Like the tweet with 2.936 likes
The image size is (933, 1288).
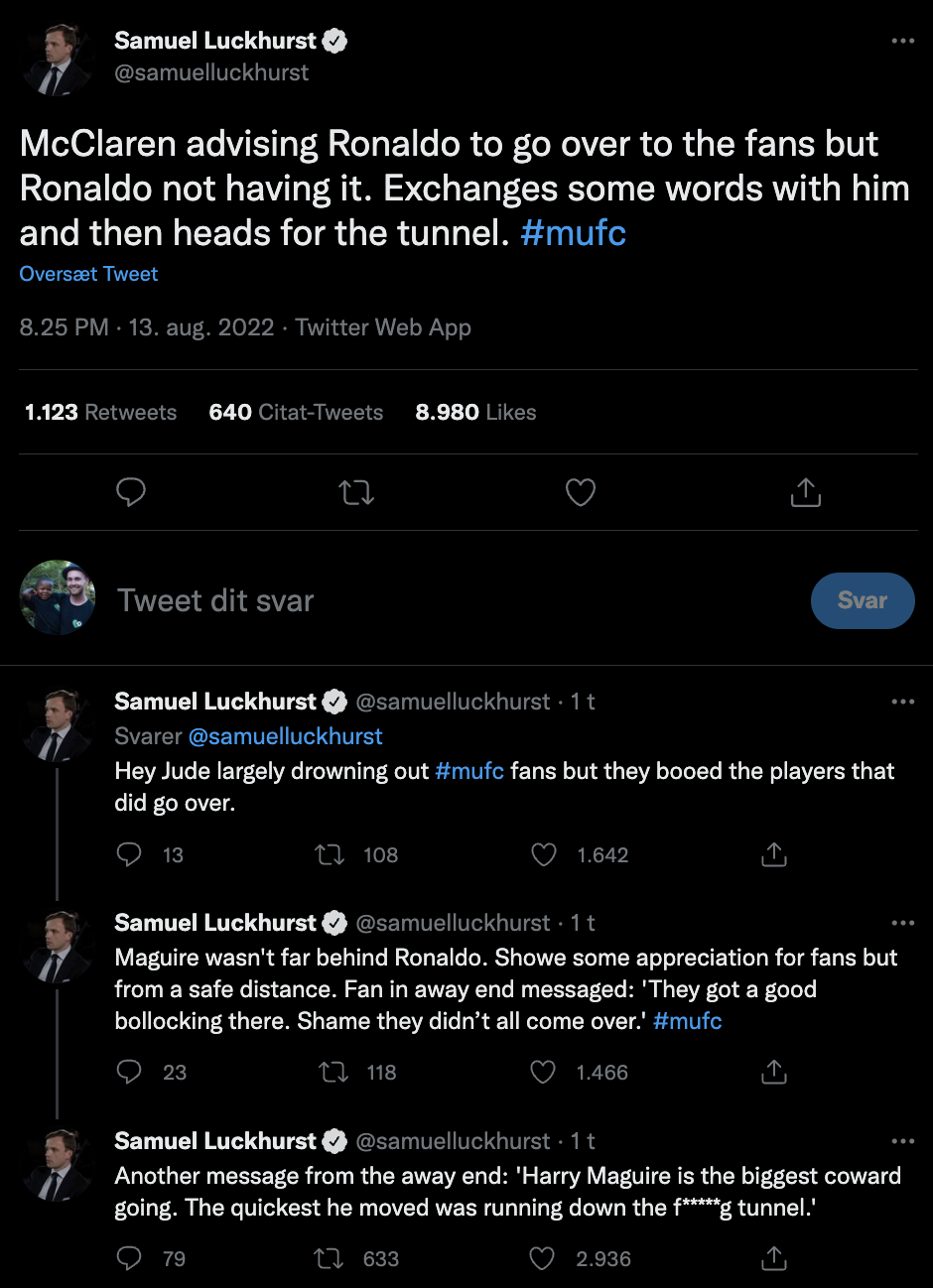click(542, 1259)
